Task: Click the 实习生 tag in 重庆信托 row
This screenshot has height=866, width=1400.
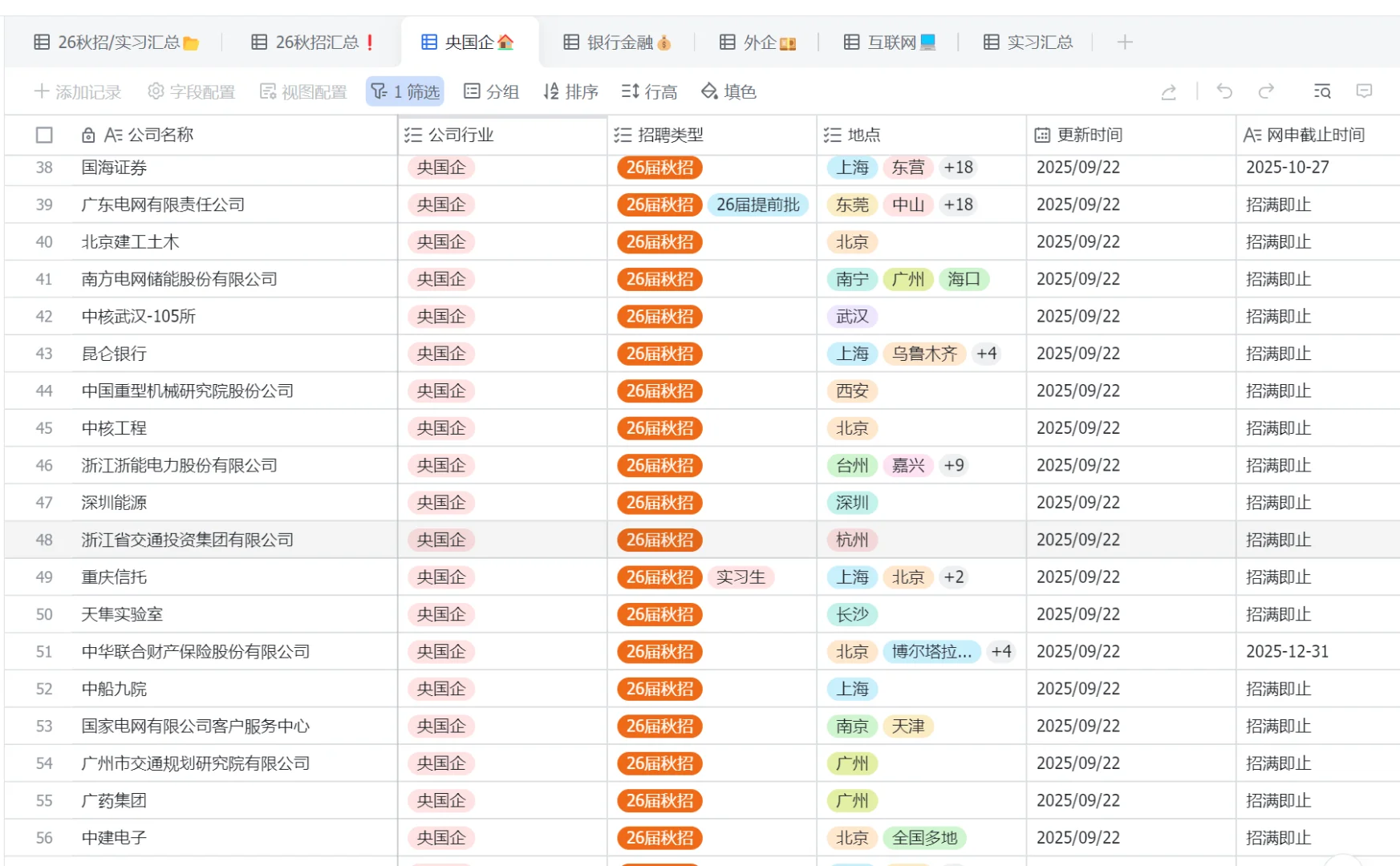Action: [x=741, y=577]
